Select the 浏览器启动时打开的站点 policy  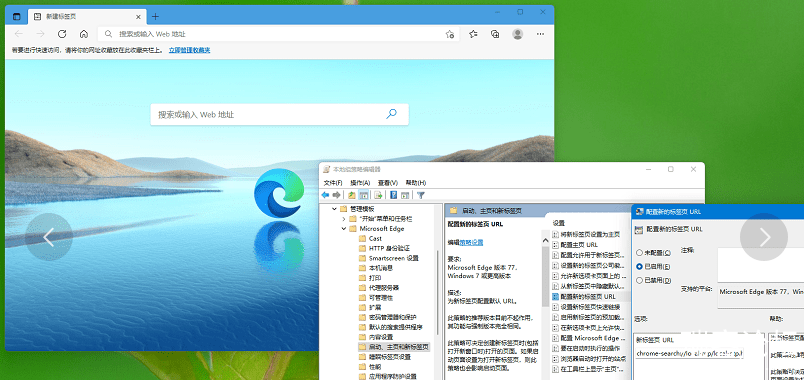(589, 358)
